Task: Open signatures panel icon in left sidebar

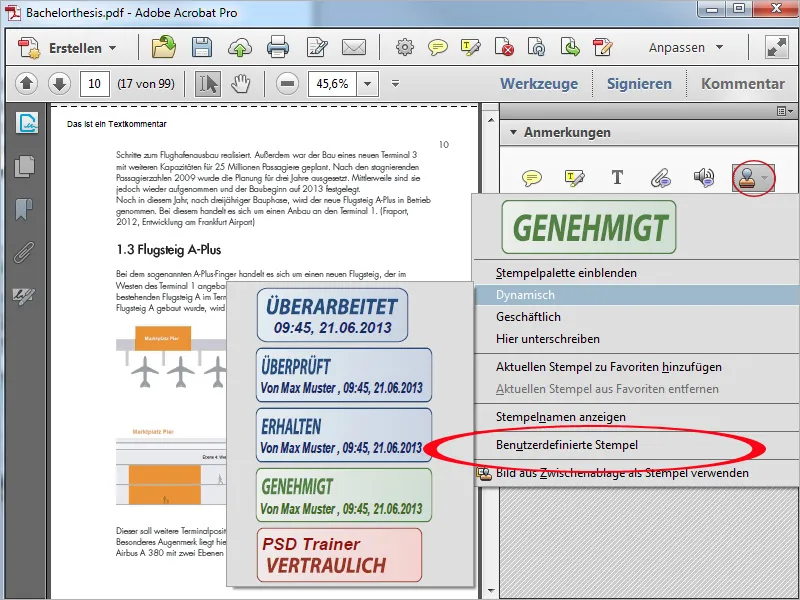Action: [x=26, y=123]
